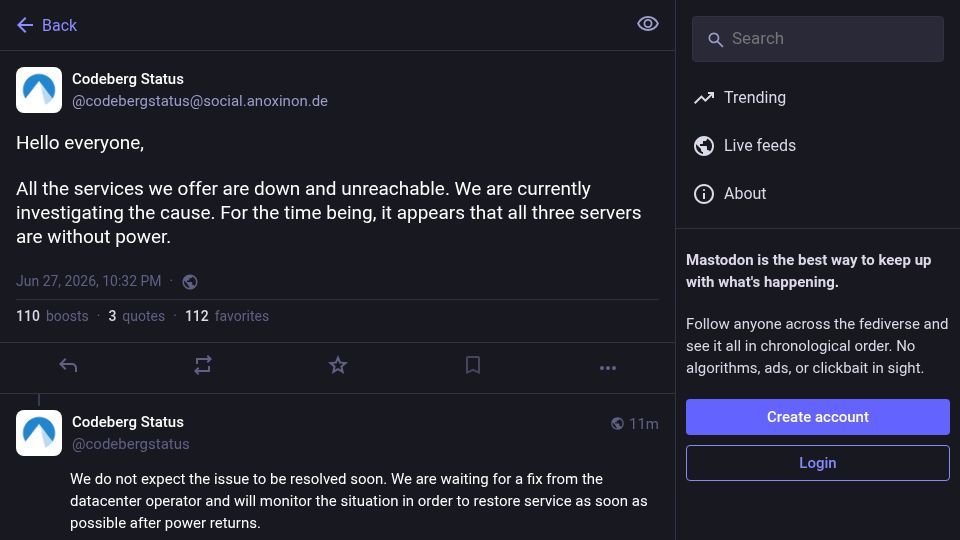Click the Live feeds globe icon
Image resolution: width=960 pixels, height=540 pixels.
(x=703, y=146)
